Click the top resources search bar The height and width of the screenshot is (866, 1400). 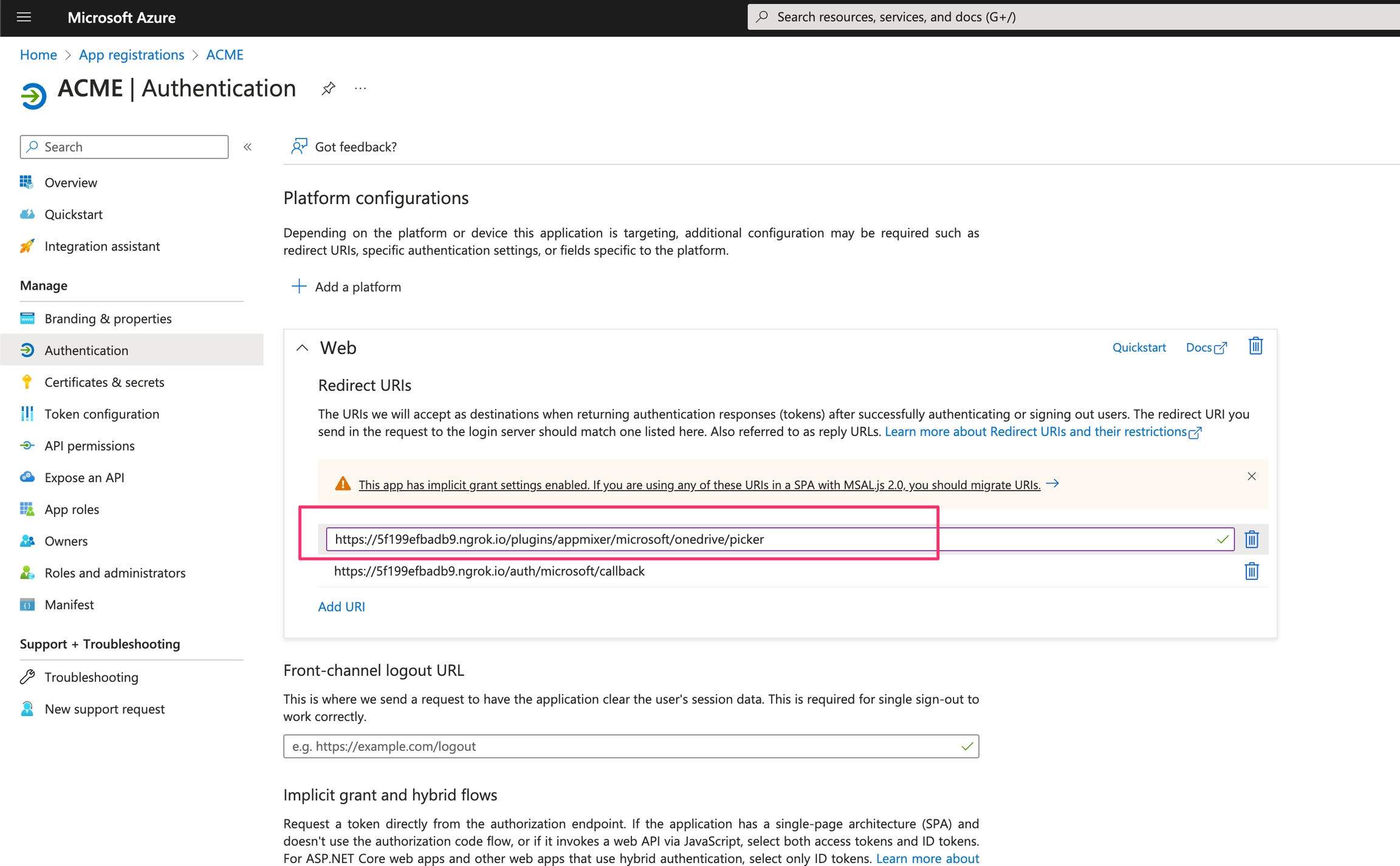pos(1069,17)
